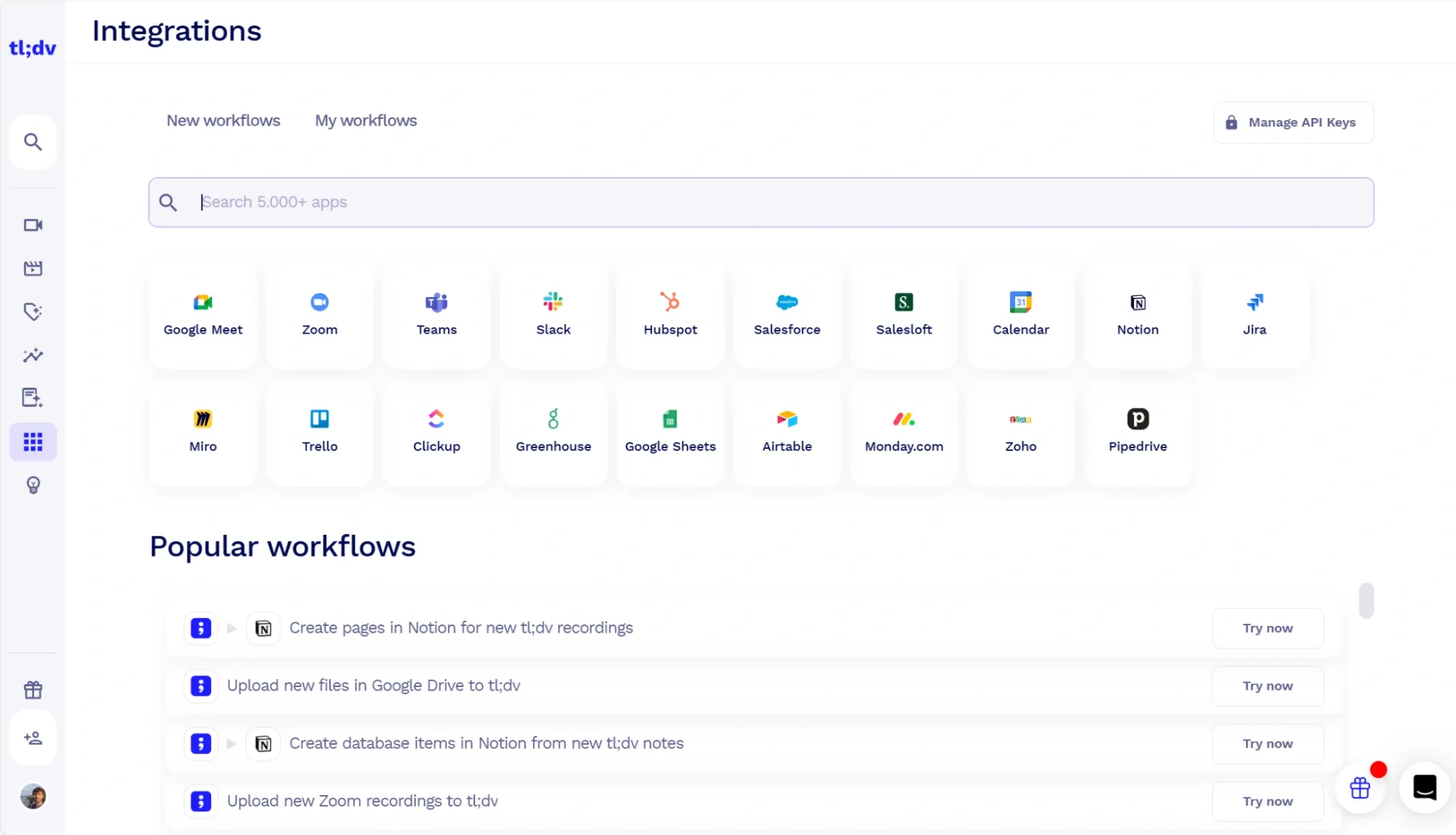
Task: Choose the Hubspot integration tile
Action: click(670, 315)
